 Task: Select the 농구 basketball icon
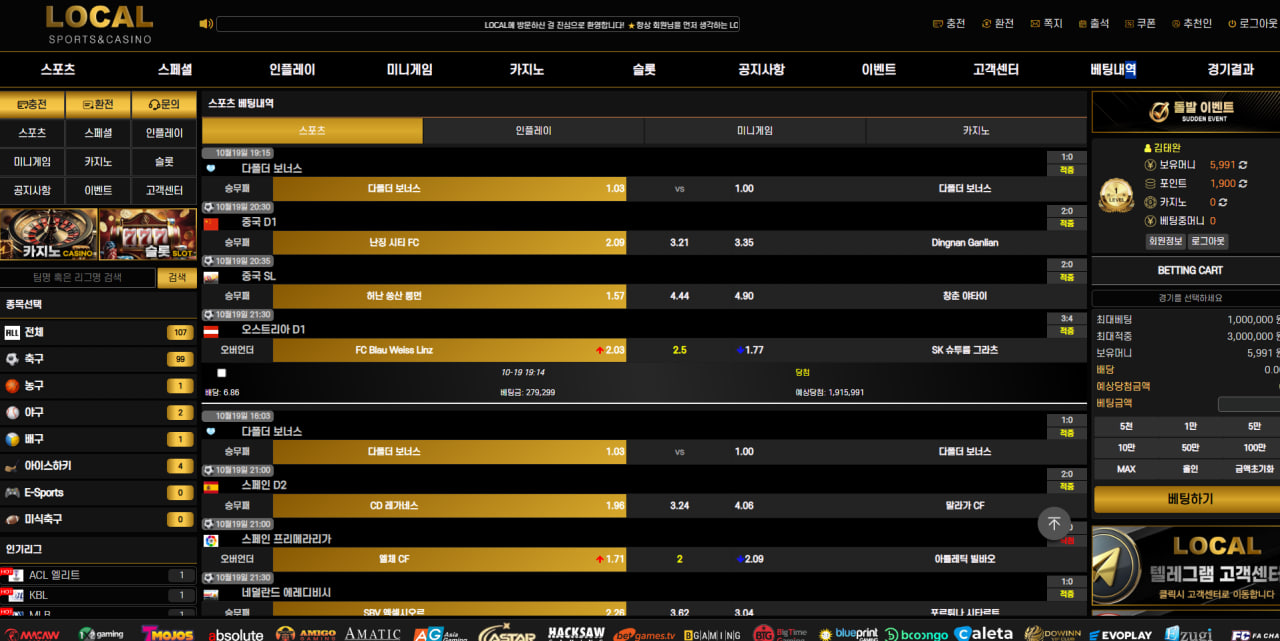point(12,386)
